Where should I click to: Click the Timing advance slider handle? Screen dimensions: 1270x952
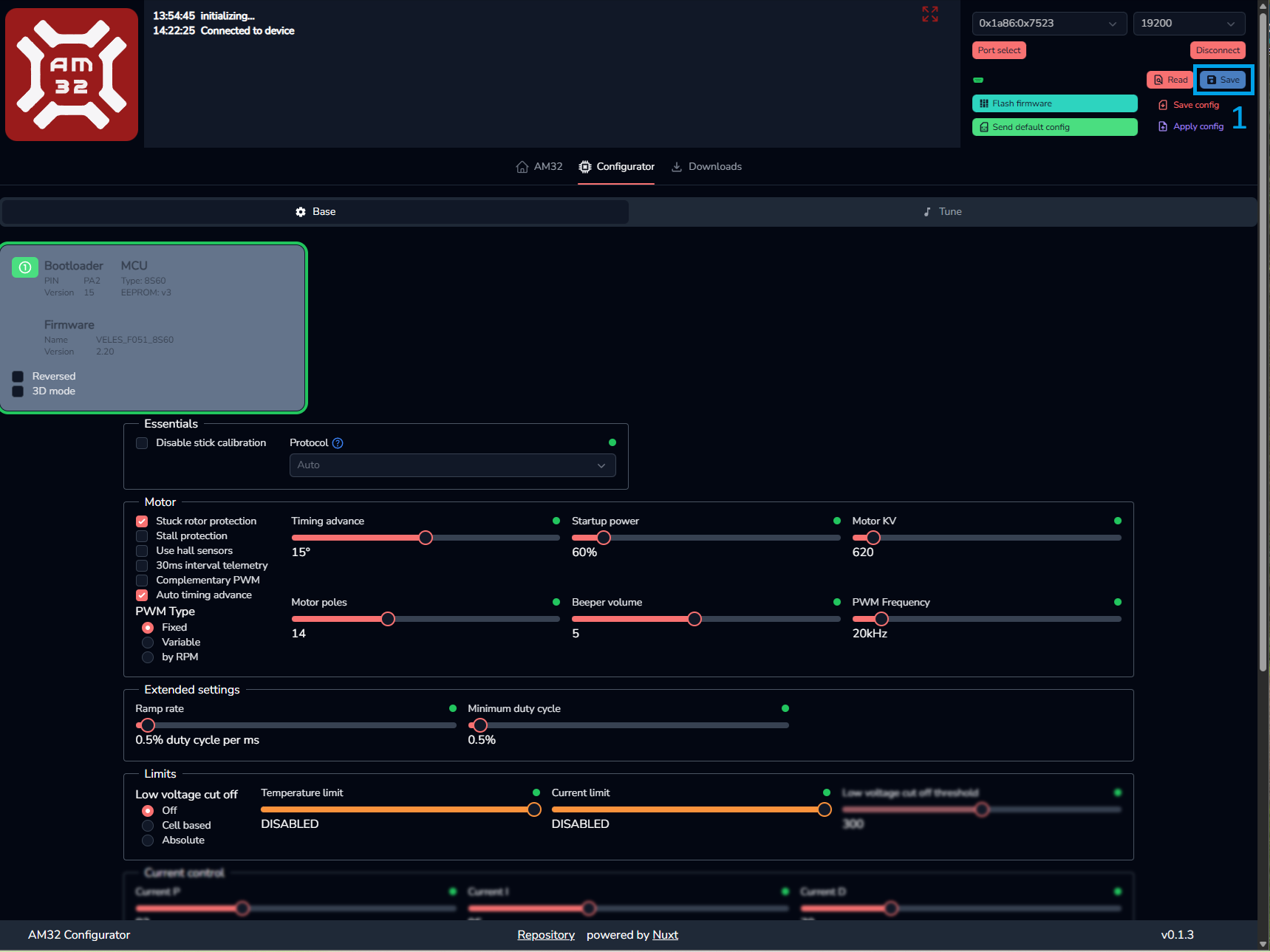click(x=426, y=538)
